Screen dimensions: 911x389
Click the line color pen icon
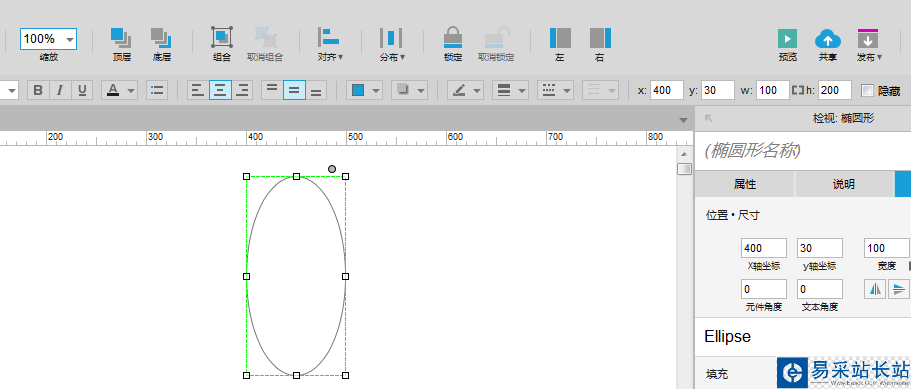click(459, 90)
